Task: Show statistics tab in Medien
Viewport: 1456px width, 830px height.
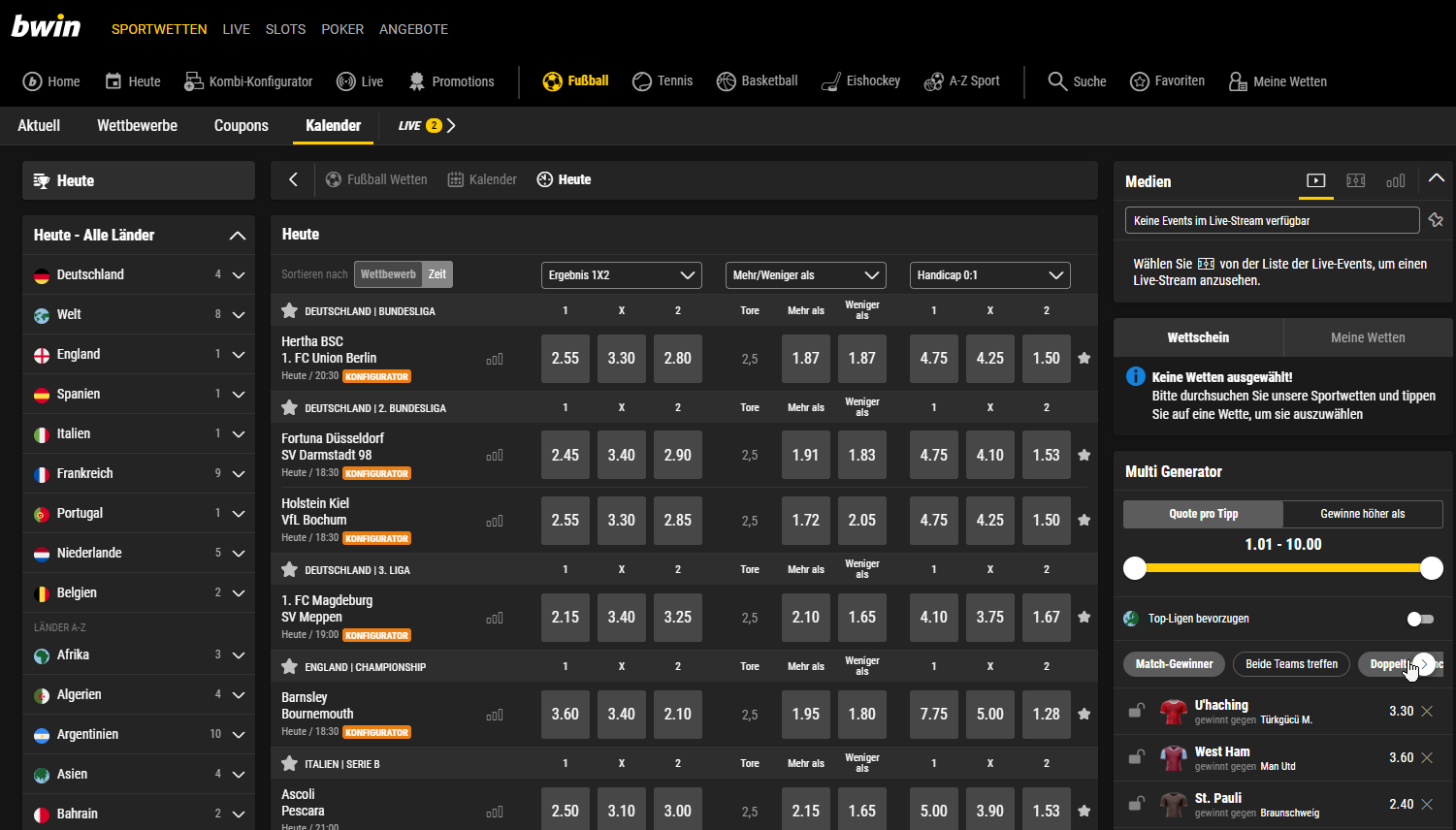Action: click(1396, 180)
